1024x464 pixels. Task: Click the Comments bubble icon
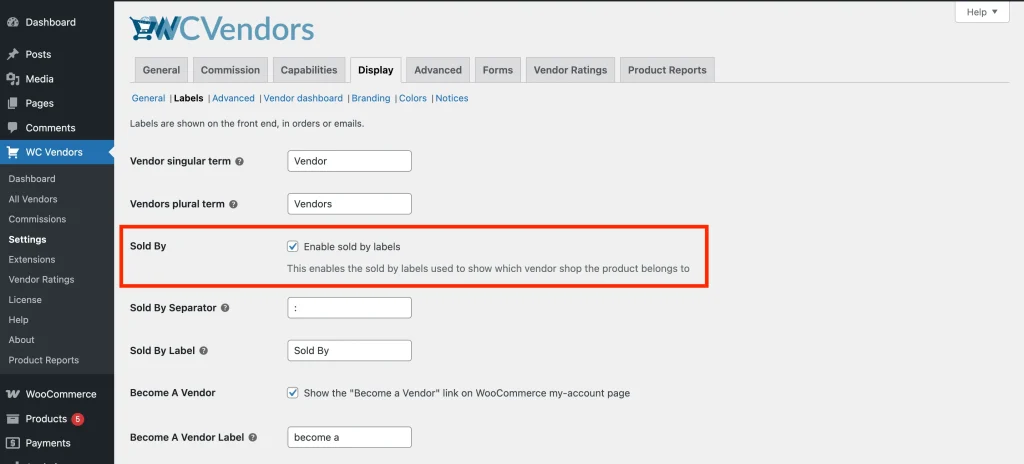[x=12, y=127]
